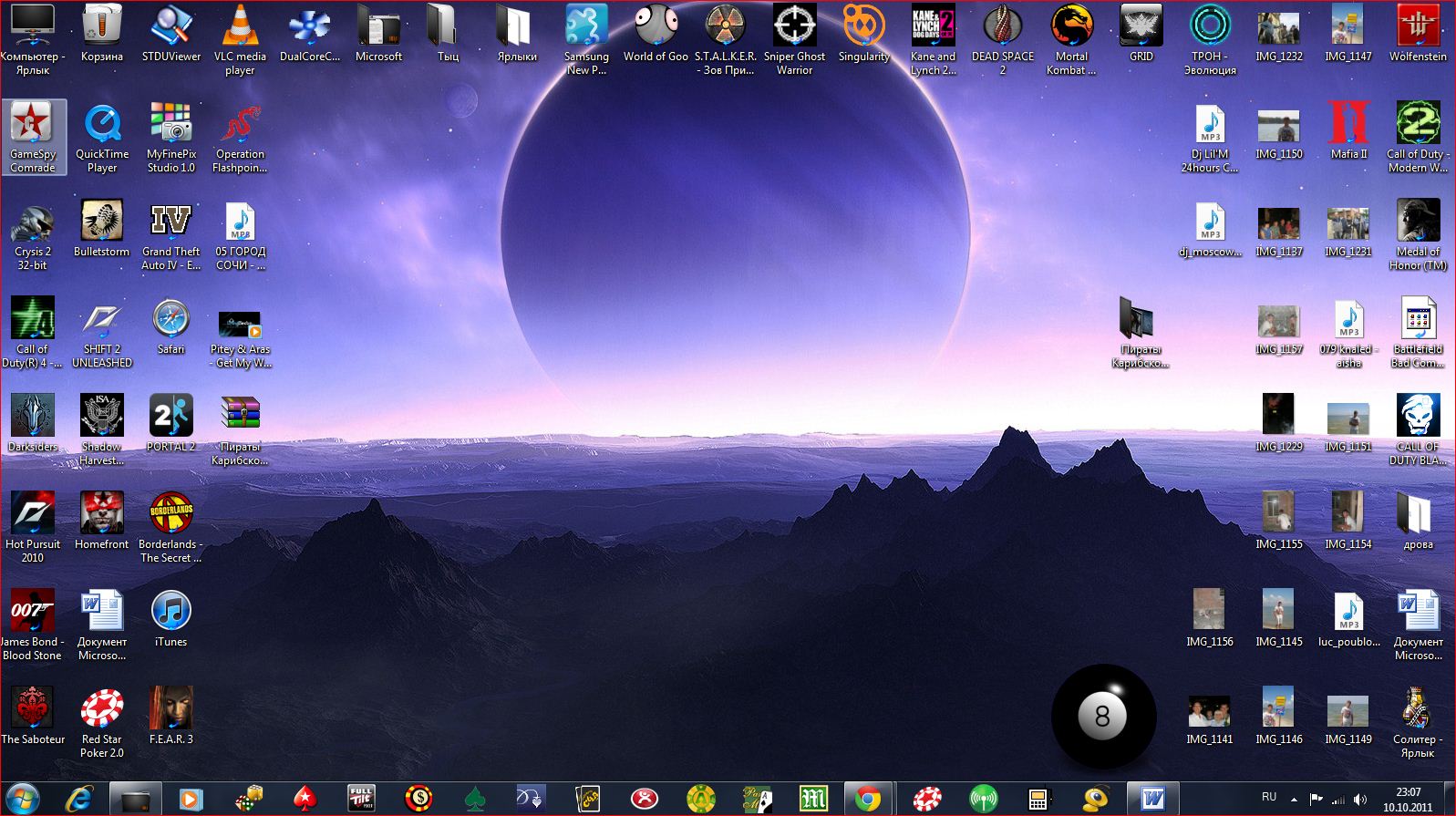1456x816 pixels.
Task: Select the Grand Theft Auto IV icon
Action: pos(170,222)
